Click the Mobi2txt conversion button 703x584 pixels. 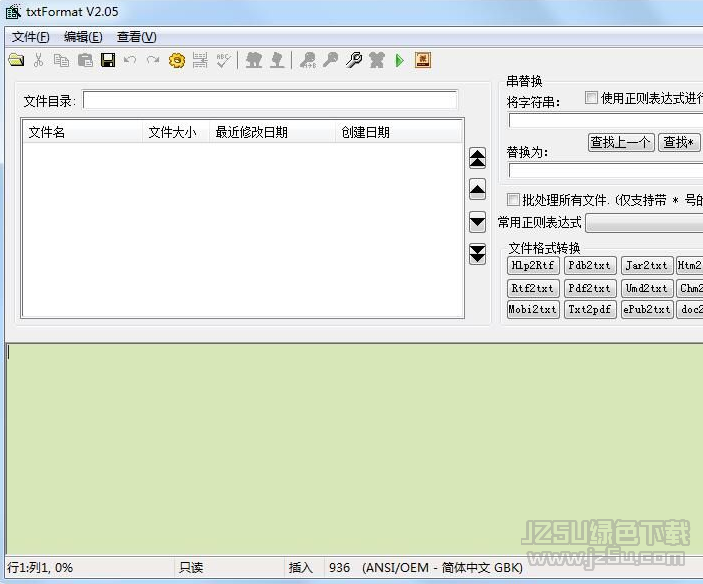[x=533, y=309]
